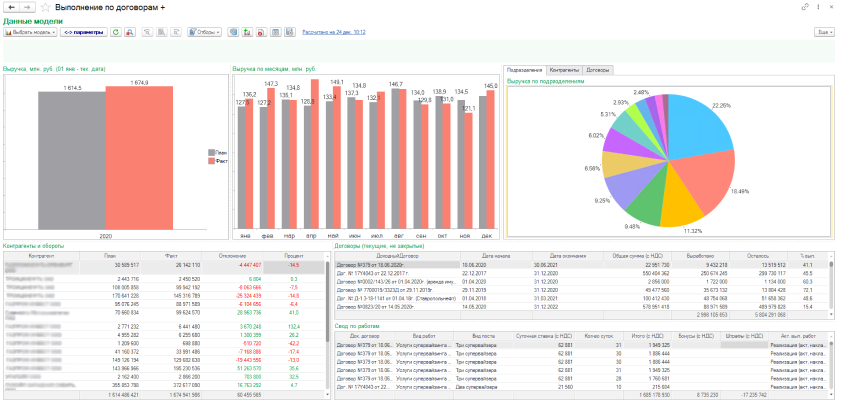Image resolution: width=841 pixels, height=402 pixels.
Task: Switch to the Контрагенты tab
Action: point(566,70)
